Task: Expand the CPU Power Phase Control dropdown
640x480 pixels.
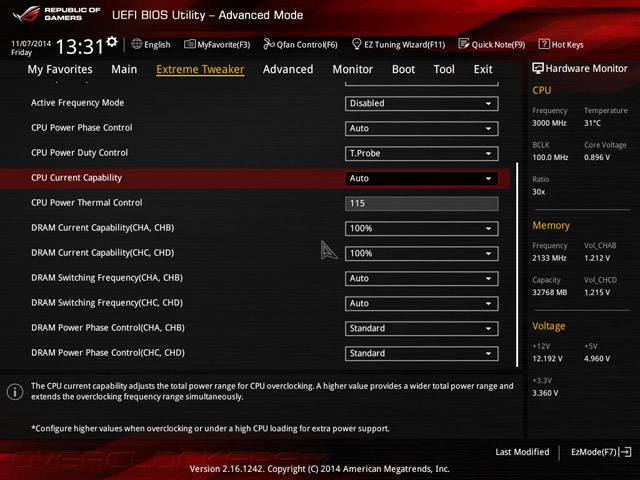Action: pyautogui.click(x=421, y=129)
